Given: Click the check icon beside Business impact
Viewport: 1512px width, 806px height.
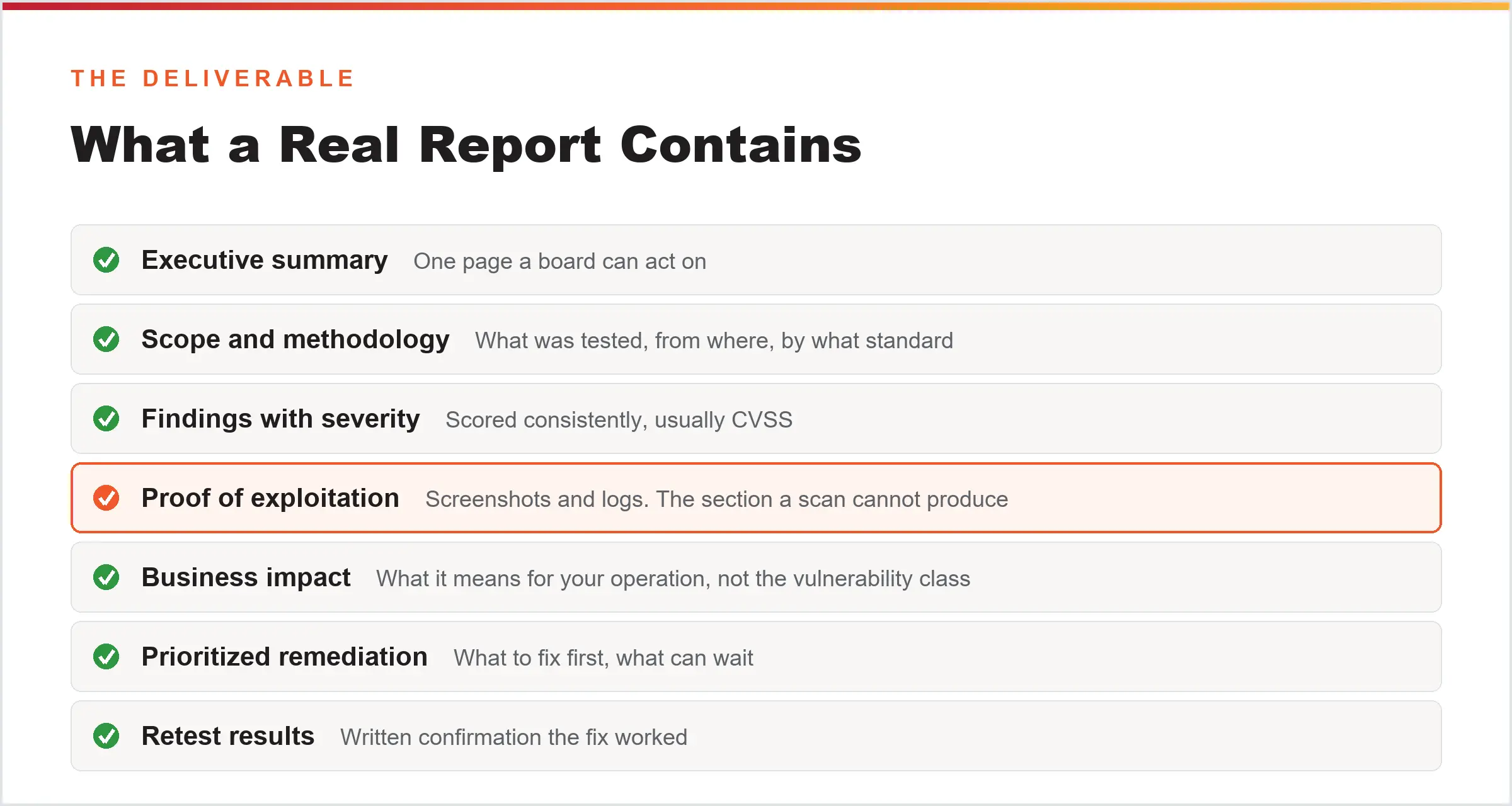Looking at the screenshot, I should tap(106, 577).
